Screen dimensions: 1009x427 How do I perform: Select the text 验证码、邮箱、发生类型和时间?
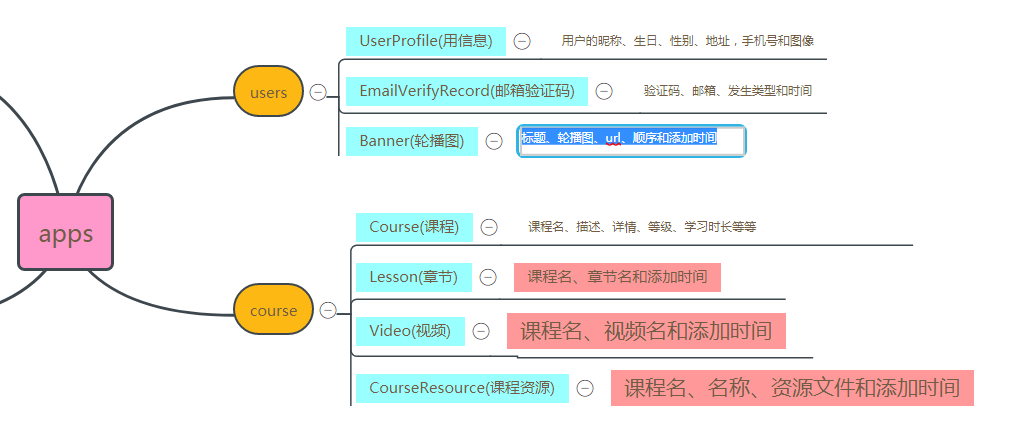click(728, 91)
